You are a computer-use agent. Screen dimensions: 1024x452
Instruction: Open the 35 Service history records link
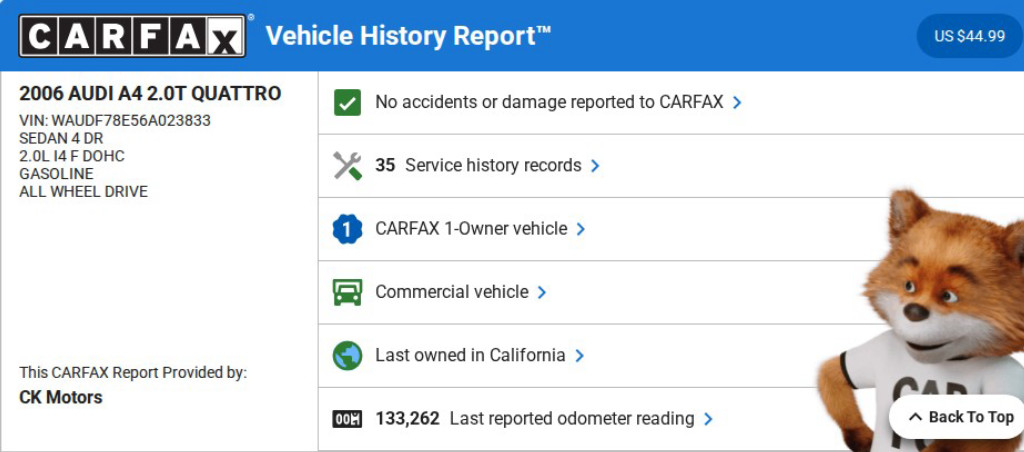pos(478,165)
